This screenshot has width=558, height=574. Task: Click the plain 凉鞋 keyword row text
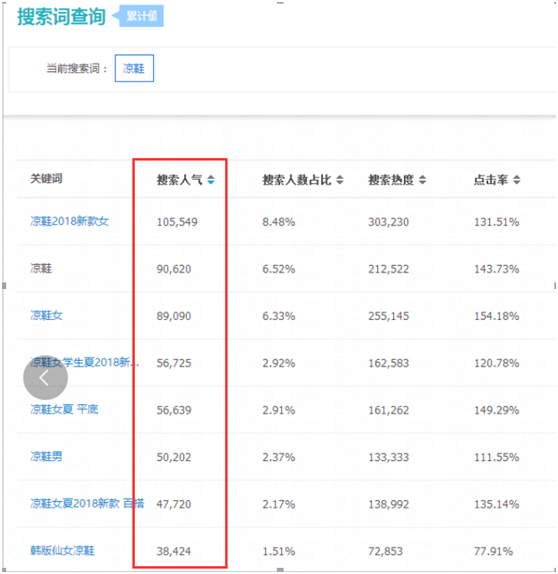[41, 268]
